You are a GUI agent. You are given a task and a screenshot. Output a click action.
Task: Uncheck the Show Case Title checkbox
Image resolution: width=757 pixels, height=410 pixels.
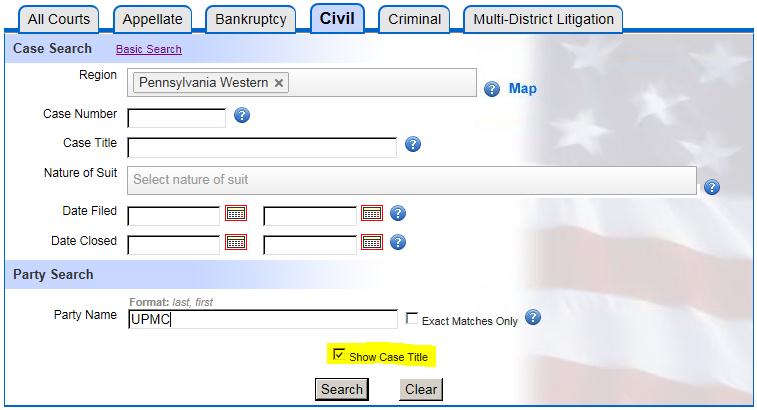tap(339, 355)
